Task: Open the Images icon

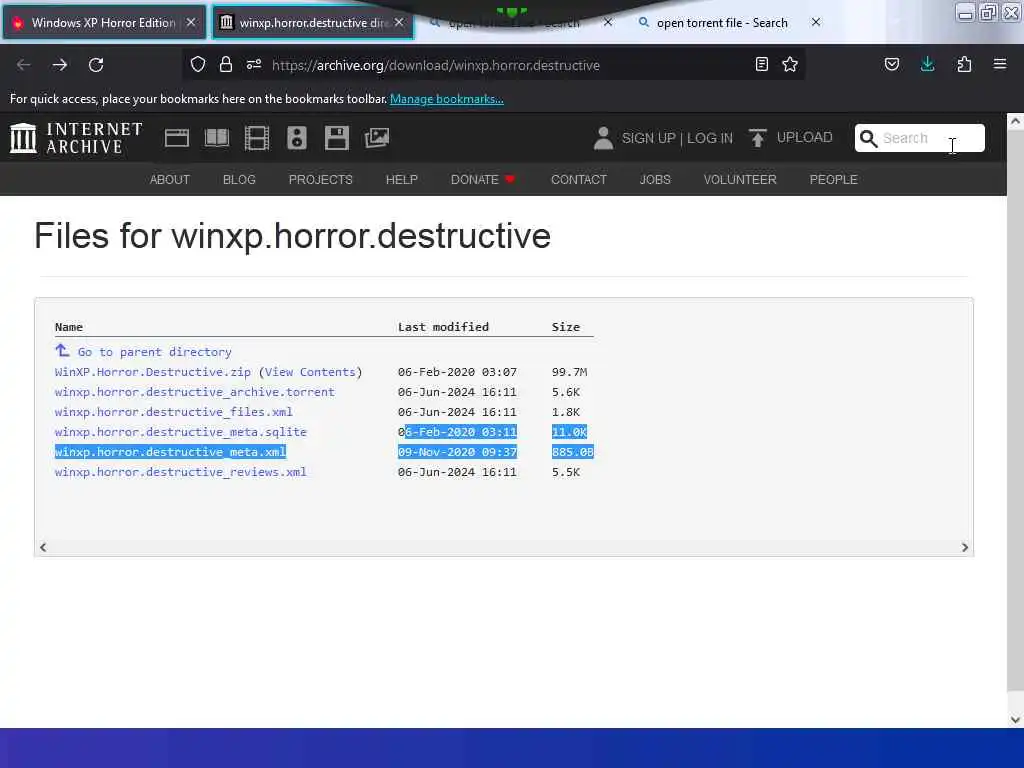Action: pyautogui.click(x=377, y=138)
